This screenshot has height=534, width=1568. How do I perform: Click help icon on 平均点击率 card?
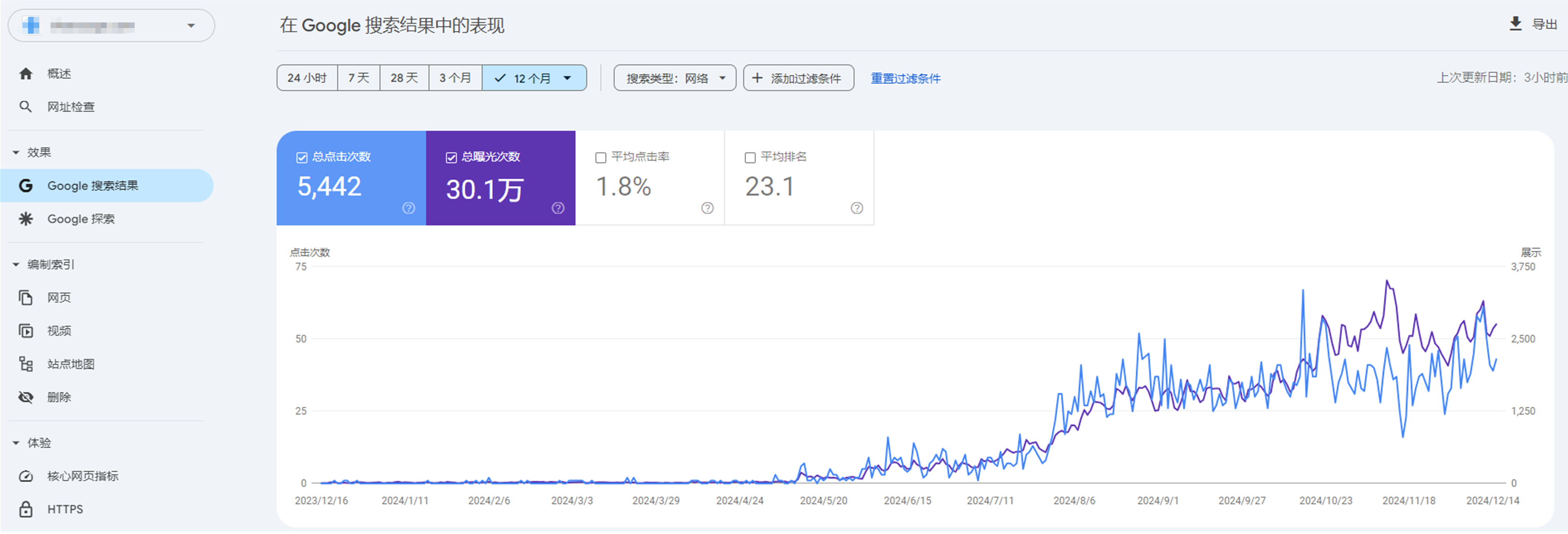(x=707, y=208)
